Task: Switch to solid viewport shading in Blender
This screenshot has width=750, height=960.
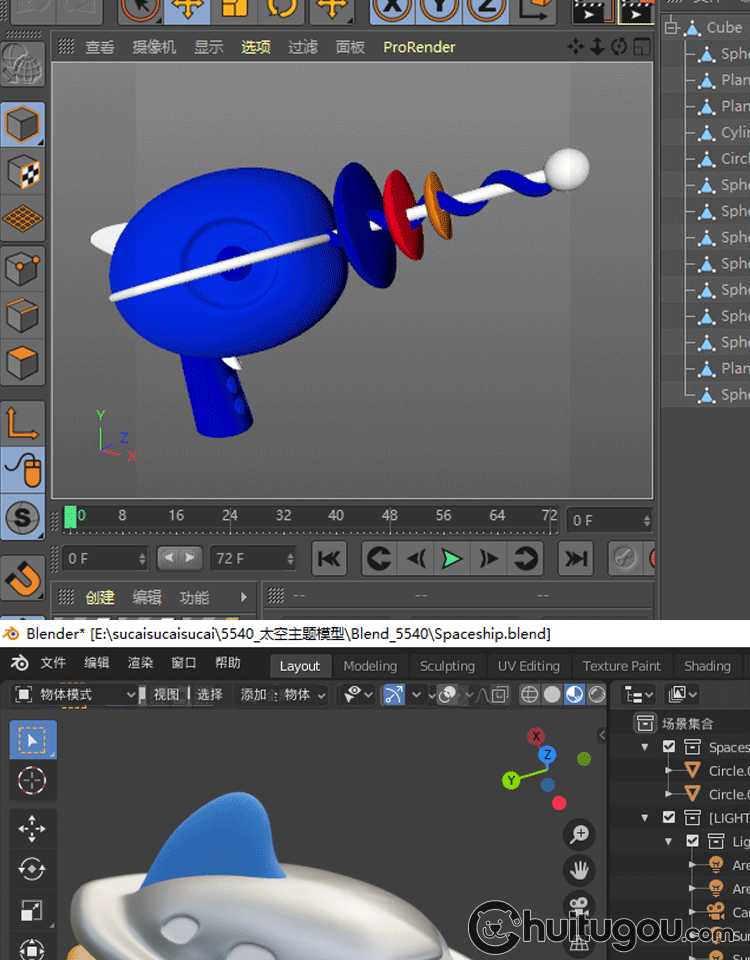Action: pyautogui.click(x=552, y=695)
